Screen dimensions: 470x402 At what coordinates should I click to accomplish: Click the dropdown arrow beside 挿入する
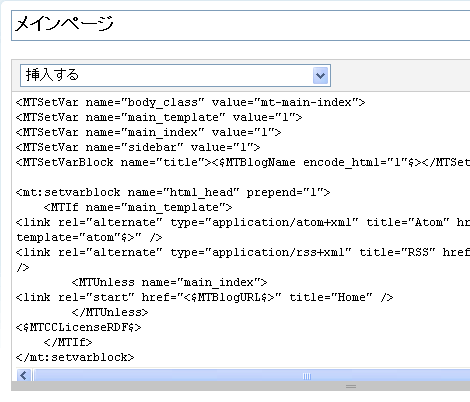pos(321,75)
